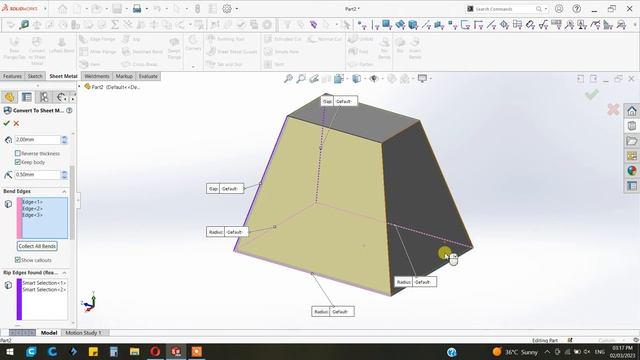
Task: Expand the manager tabs overflow arrow
Action: [x=73, y=98]
